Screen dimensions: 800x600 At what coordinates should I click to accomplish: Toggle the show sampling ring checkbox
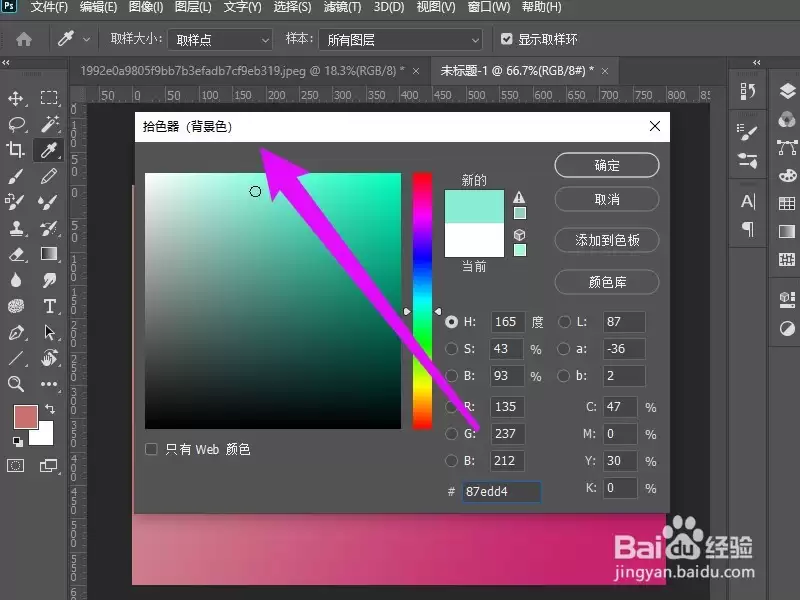[x=507, y=39]
